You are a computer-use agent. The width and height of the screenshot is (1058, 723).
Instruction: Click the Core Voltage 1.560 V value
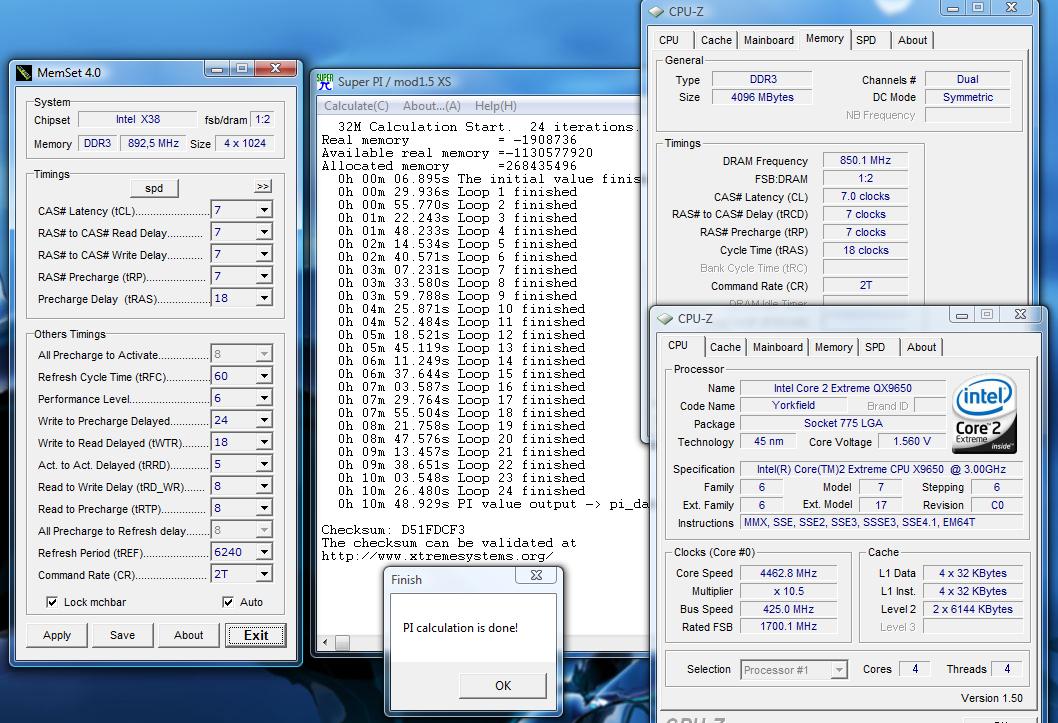911,441
